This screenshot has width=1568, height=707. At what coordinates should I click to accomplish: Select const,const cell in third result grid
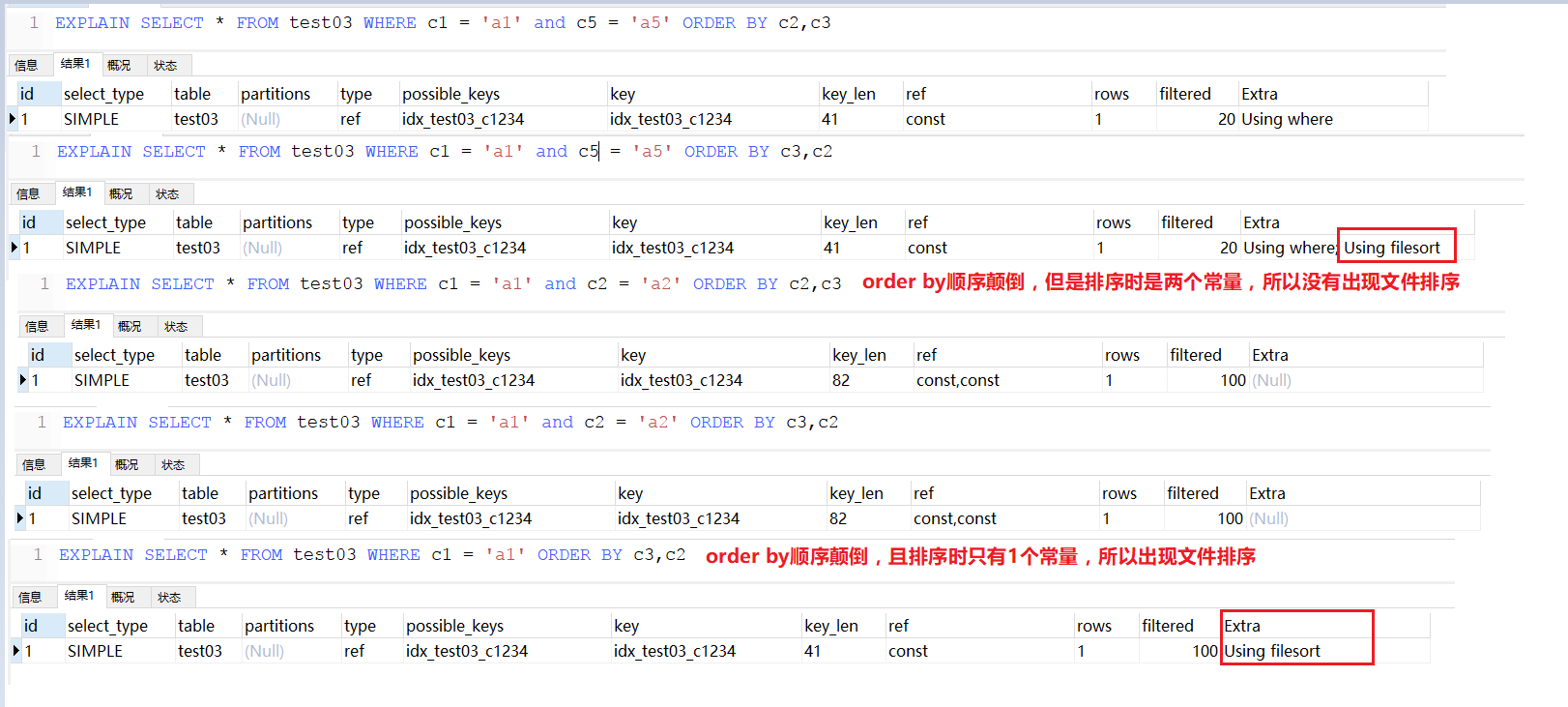[1007, 380]
